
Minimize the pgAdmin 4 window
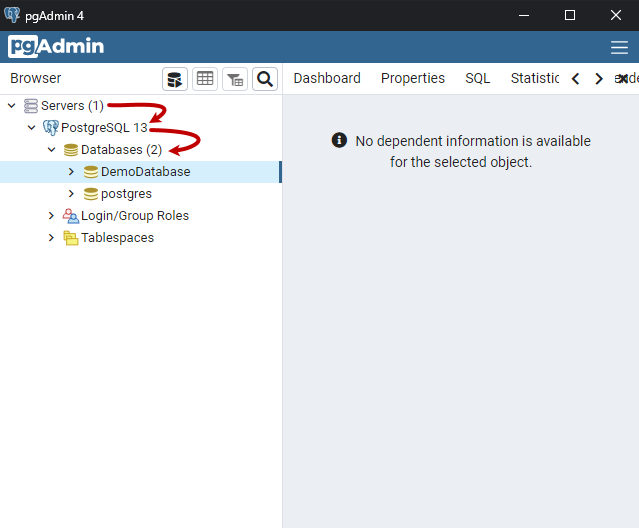tap(524, 15)
